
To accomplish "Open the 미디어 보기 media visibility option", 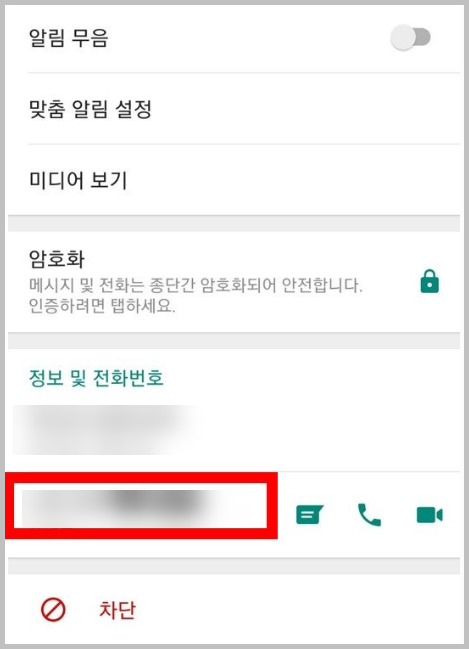I will (234, 180).
